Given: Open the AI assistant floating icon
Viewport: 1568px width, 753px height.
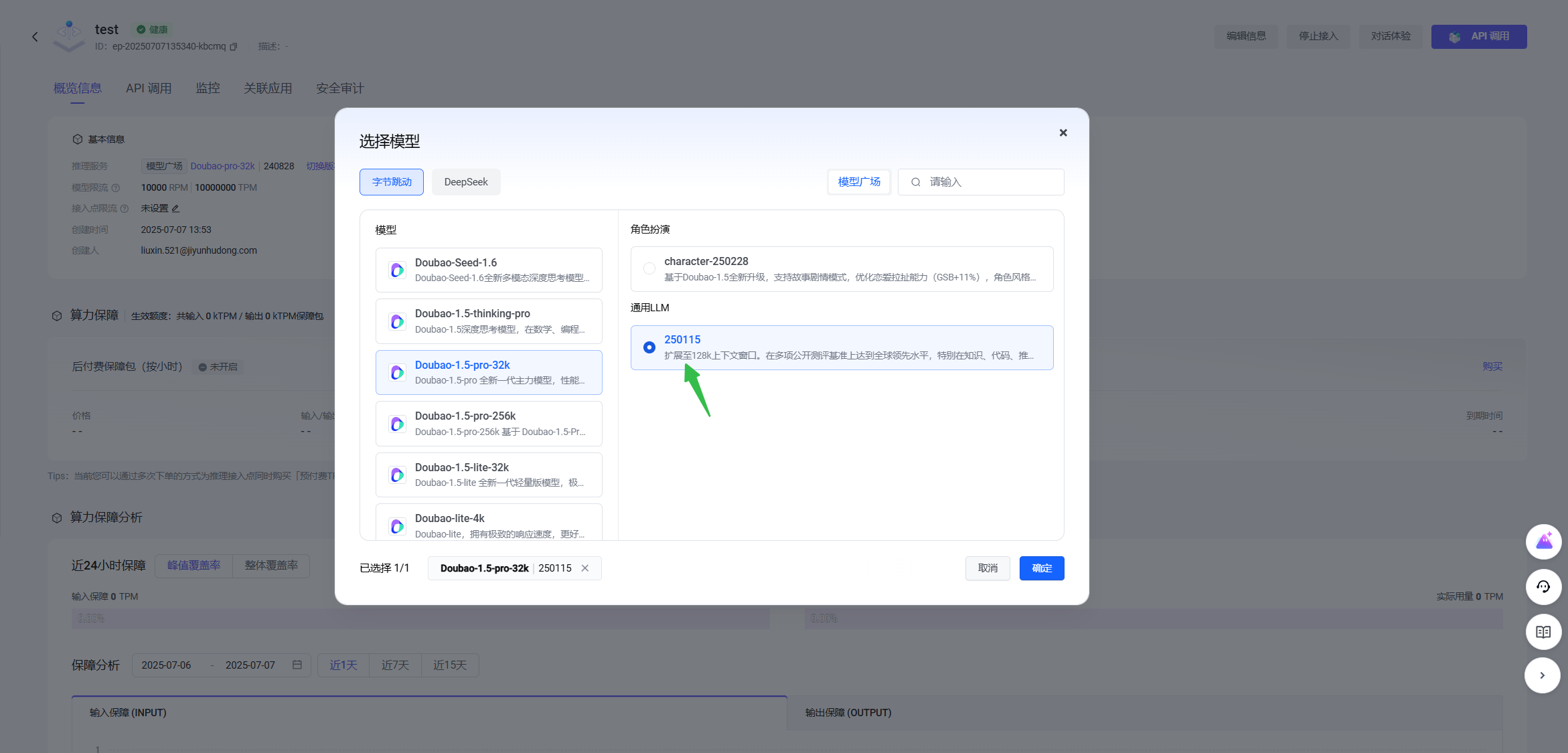Looking at the screenshot, I should point(1543,541).
